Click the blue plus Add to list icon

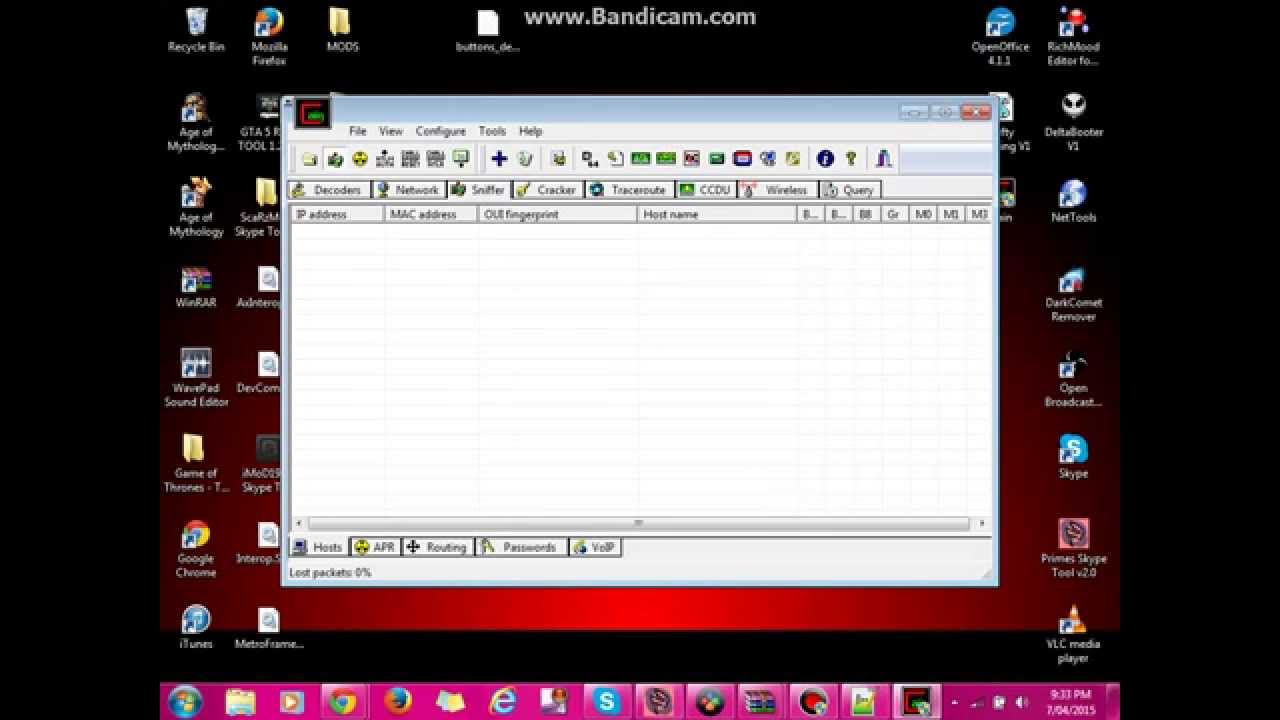pos(499,158)
